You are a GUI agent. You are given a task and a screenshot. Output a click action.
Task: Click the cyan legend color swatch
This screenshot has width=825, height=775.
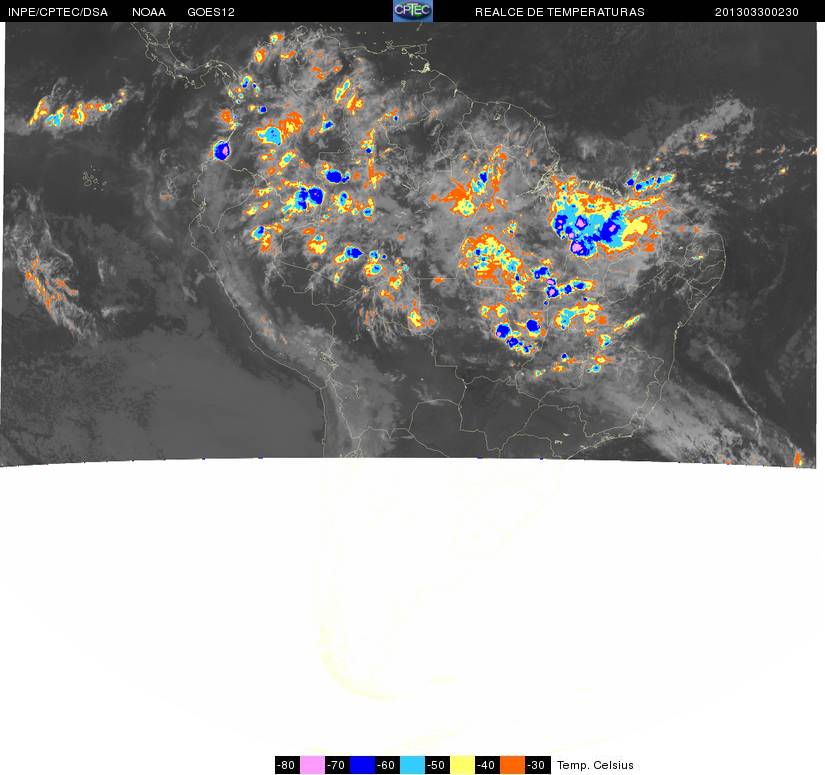(x=412, y=765)
